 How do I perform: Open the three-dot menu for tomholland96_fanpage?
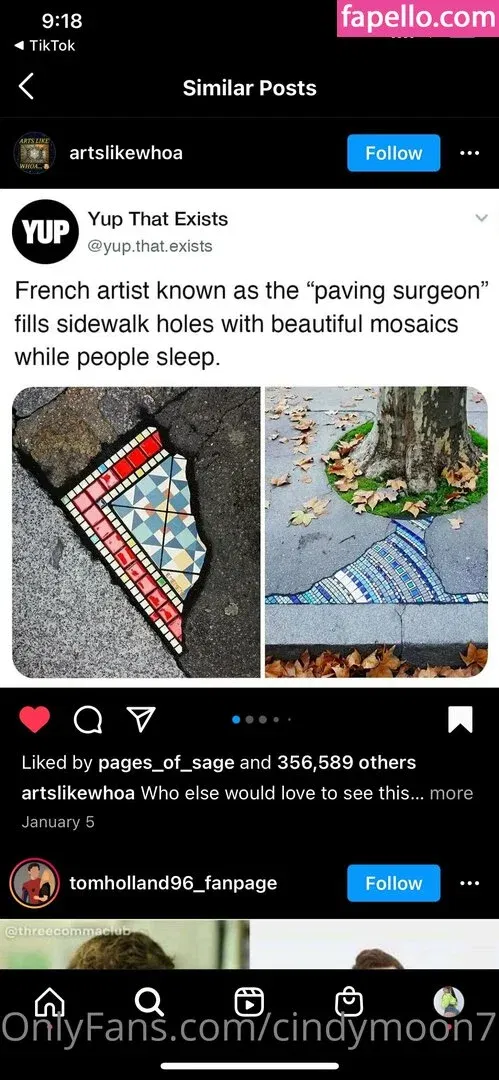(469, 883)
